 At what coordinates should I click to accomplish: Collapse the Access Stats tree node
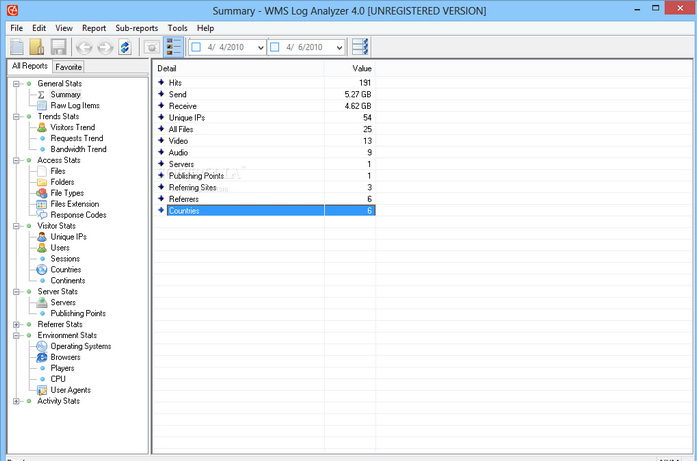tap(16, 160)
